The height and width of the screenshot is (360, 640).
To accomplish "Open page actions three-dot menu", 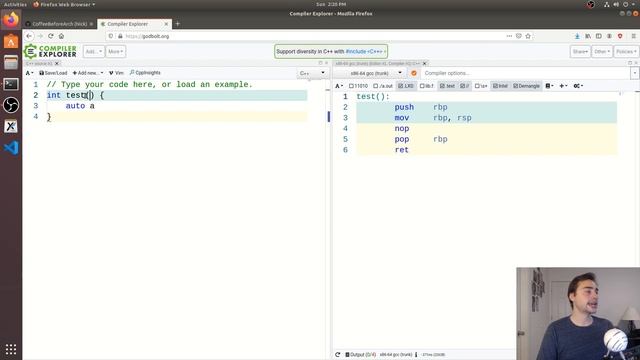I will [x=509, y=36].
